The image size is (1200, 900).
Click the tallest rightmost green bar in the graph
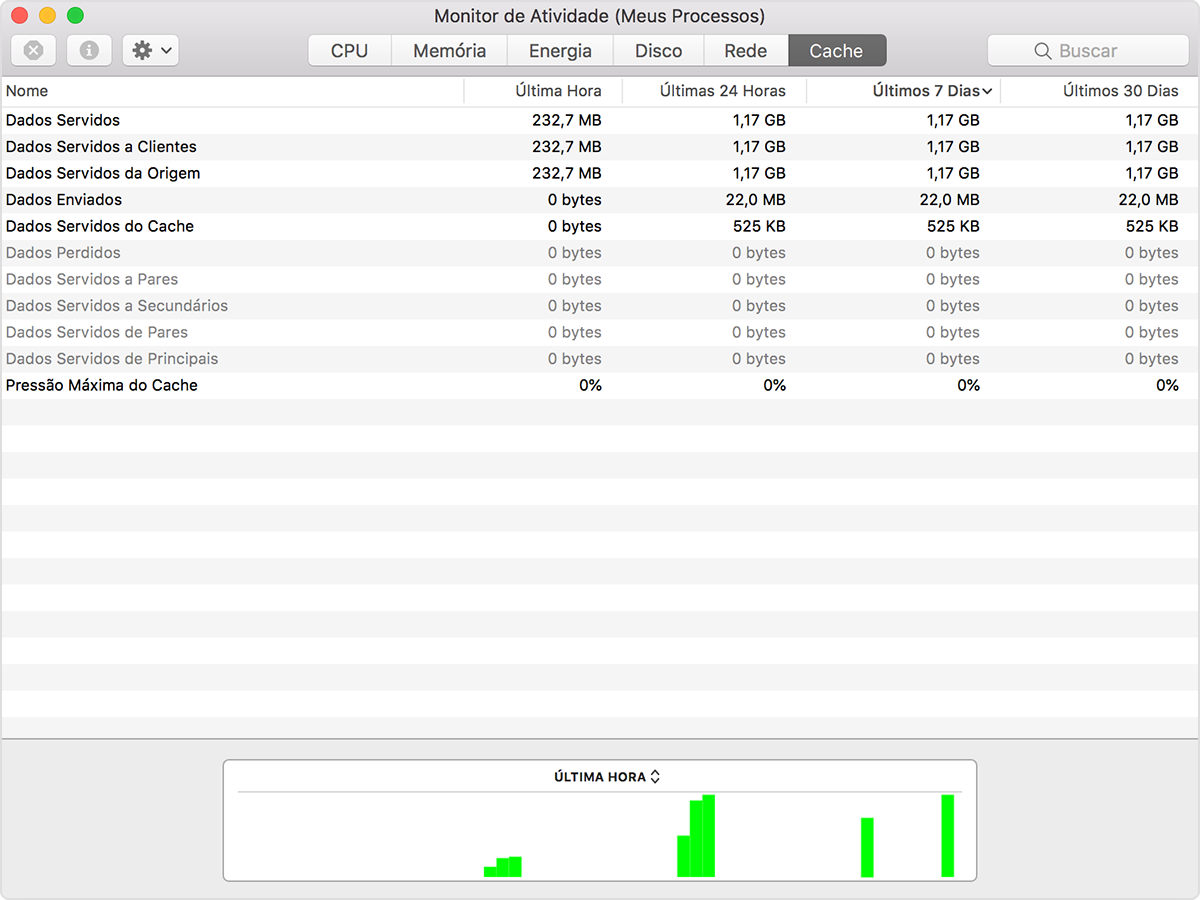click(x=948, y=836)
